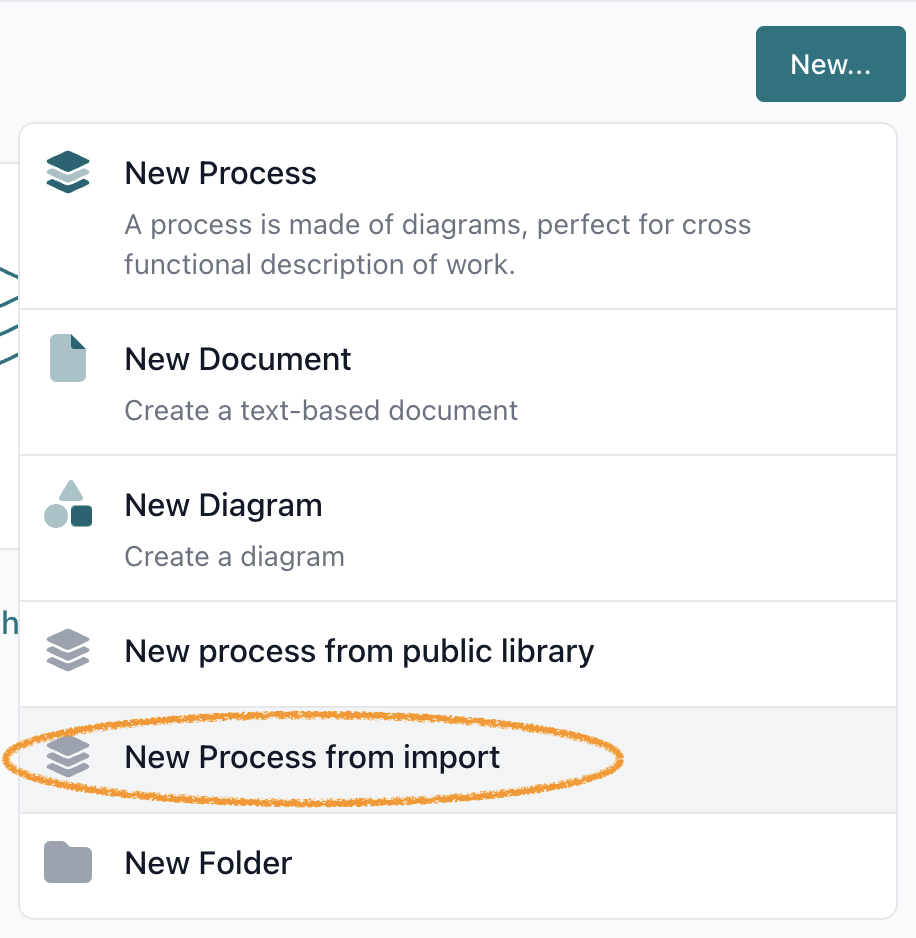Select New Process from import
Screen dimensions: 916x938
point(458,760)
